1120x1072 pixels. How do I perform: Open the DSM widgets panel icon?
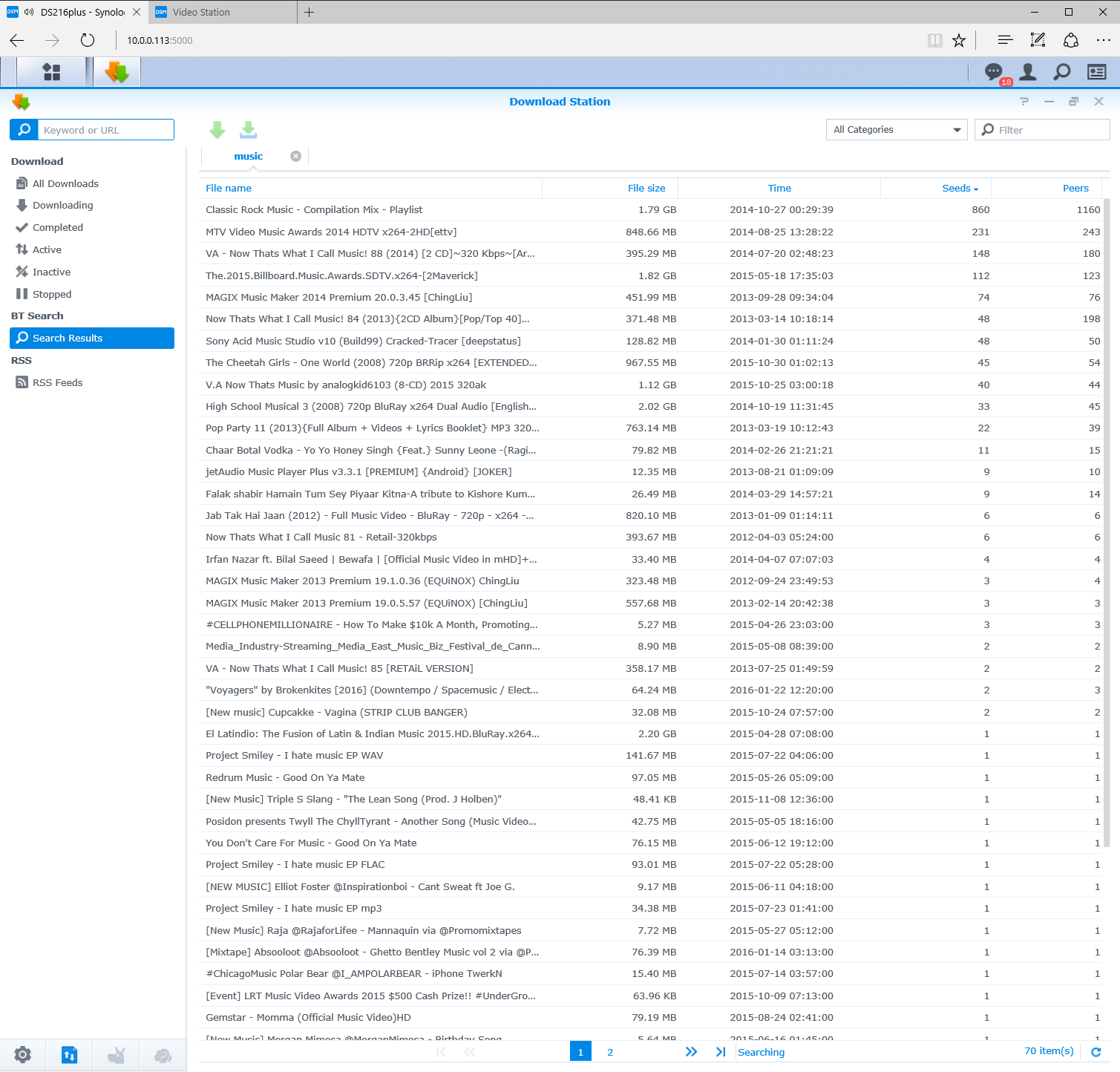(x=1096, y=72)
